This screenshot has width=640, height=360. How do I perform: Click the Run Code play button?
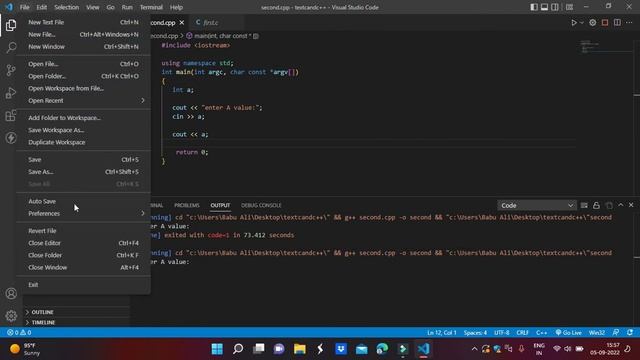pyautogui.click(x=573, y=22)
